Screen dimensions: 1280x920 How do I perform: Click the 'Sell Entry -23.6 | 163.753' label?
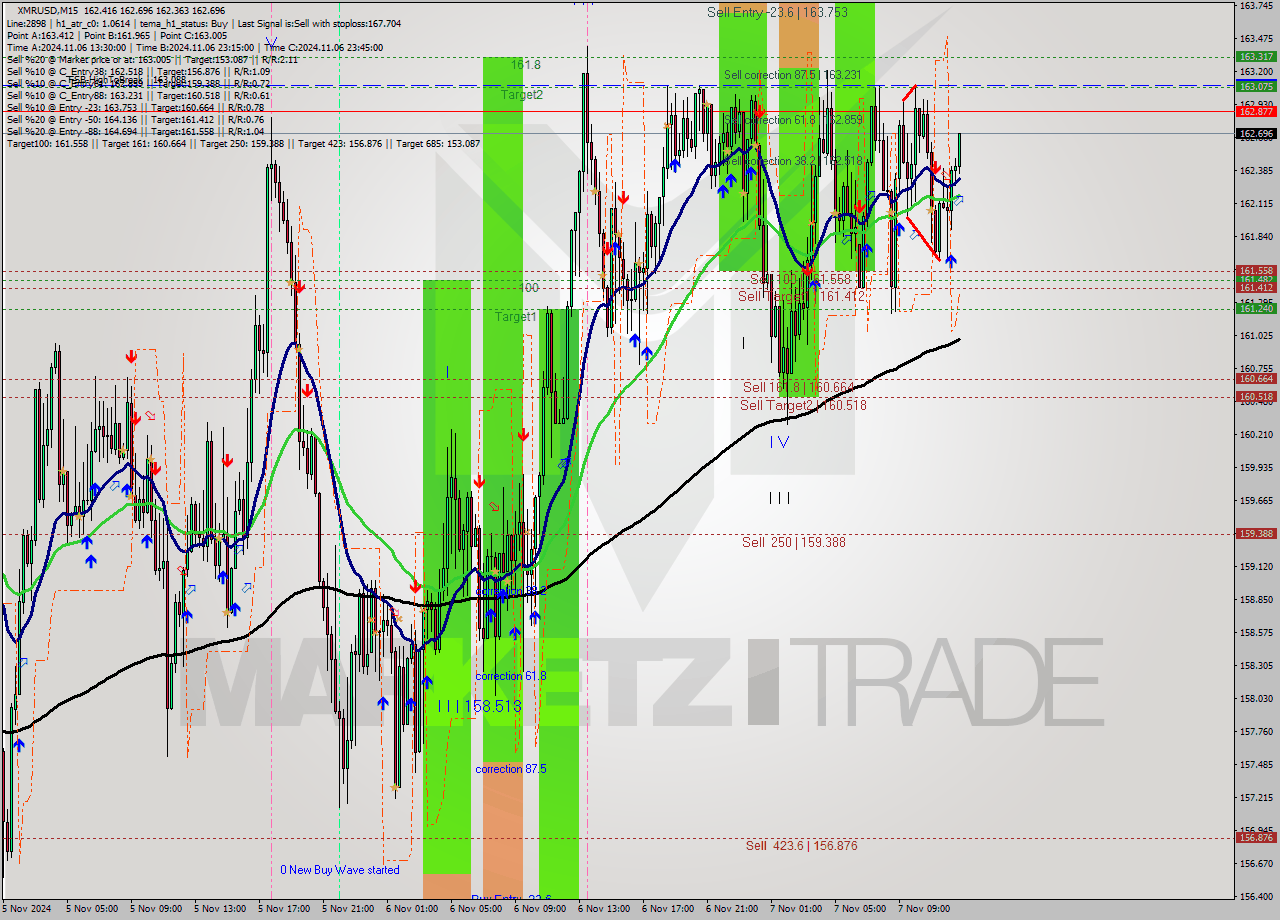tap(777, 12)
